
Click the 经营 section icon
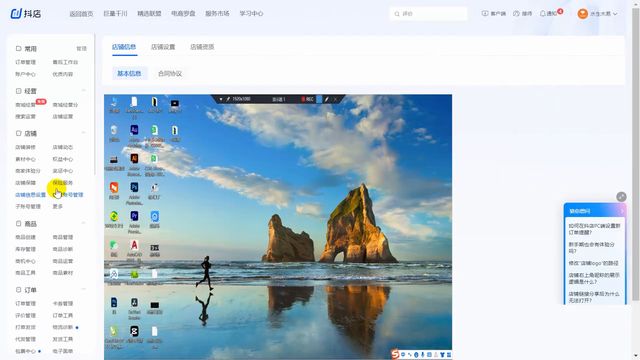click(18, 91)
